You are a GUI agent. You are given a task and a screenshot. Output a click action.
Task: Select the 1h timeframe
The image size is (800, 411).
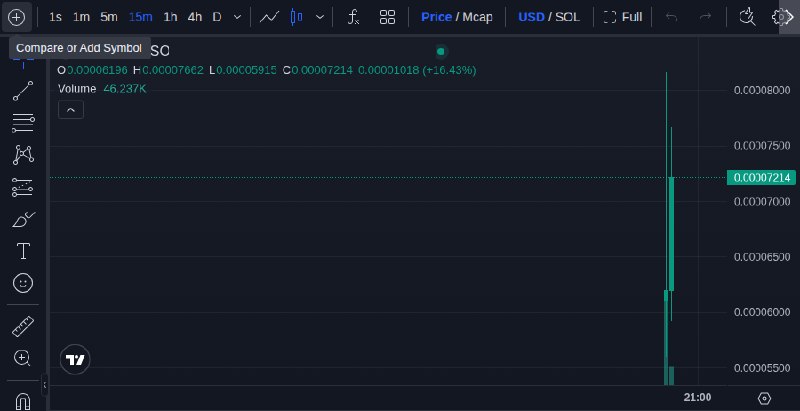click(x=170, y=17)
